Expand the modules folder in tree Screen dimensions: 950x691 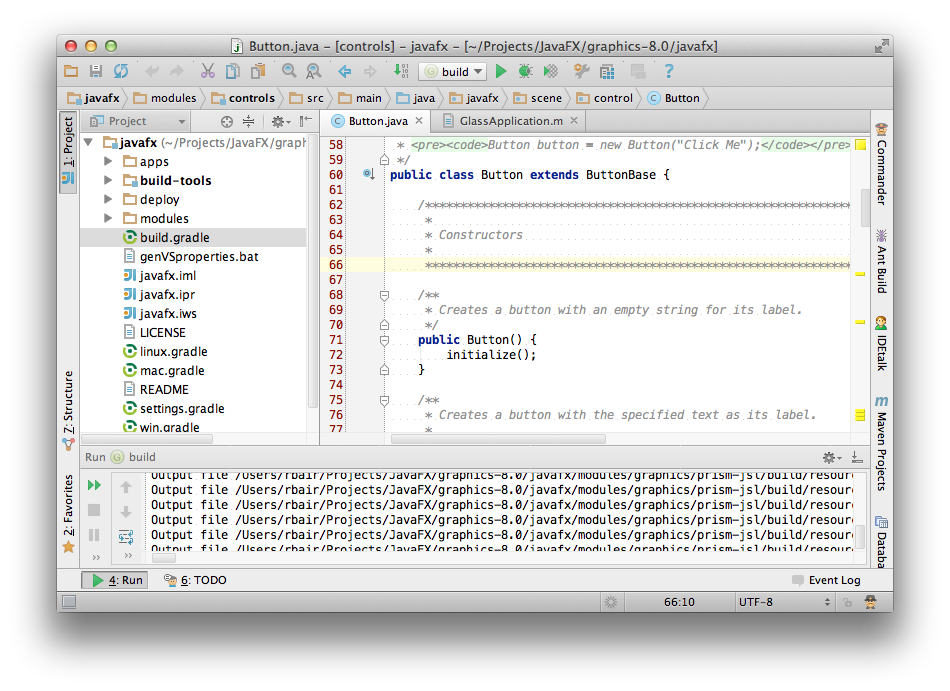[x=109, y=218]
